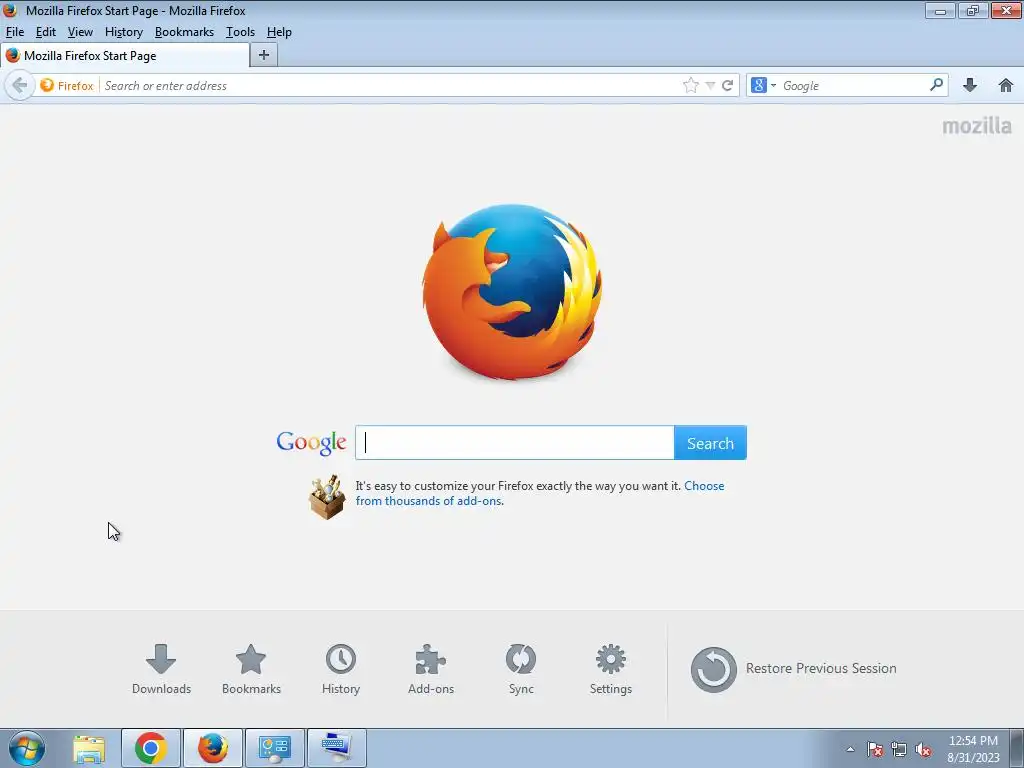Screen dimensions: 1024x768
Task: Focus the Google search box on start page
Action: tap(515, 443)
